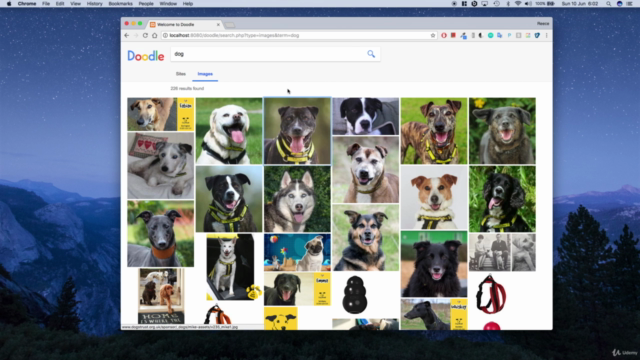Viewport: 640px width, 360px height.
Task: Open the Apple menu
Action: (x=9, y=4)
